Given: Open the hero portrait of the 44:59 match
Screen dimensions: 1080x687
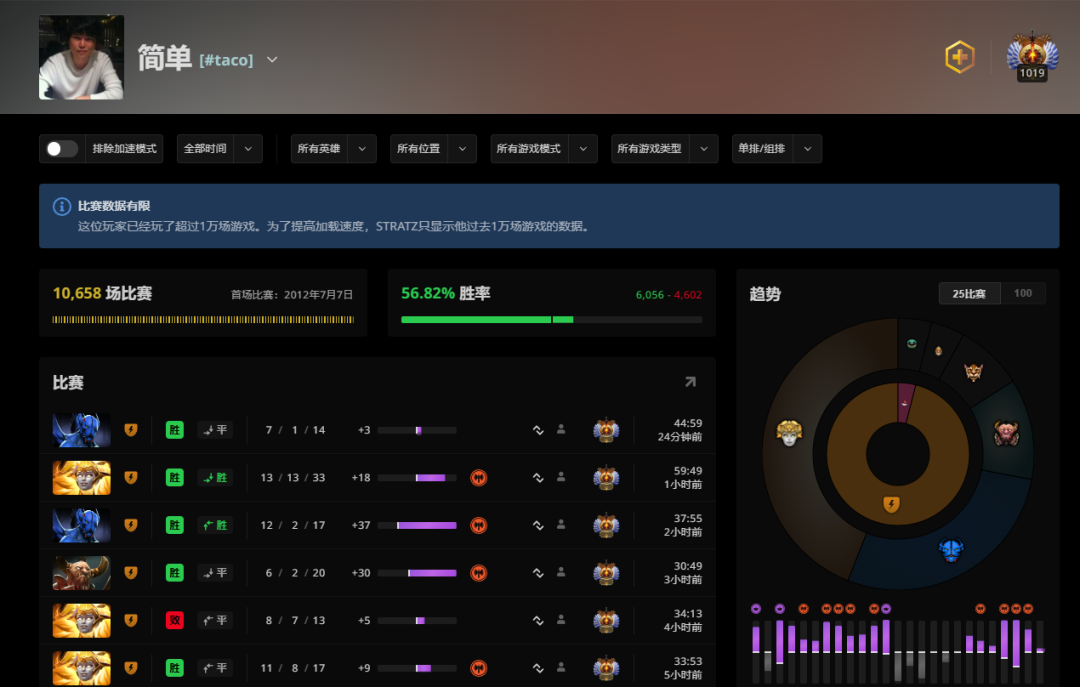Looking at the screenshot, I should coord(81,430).
